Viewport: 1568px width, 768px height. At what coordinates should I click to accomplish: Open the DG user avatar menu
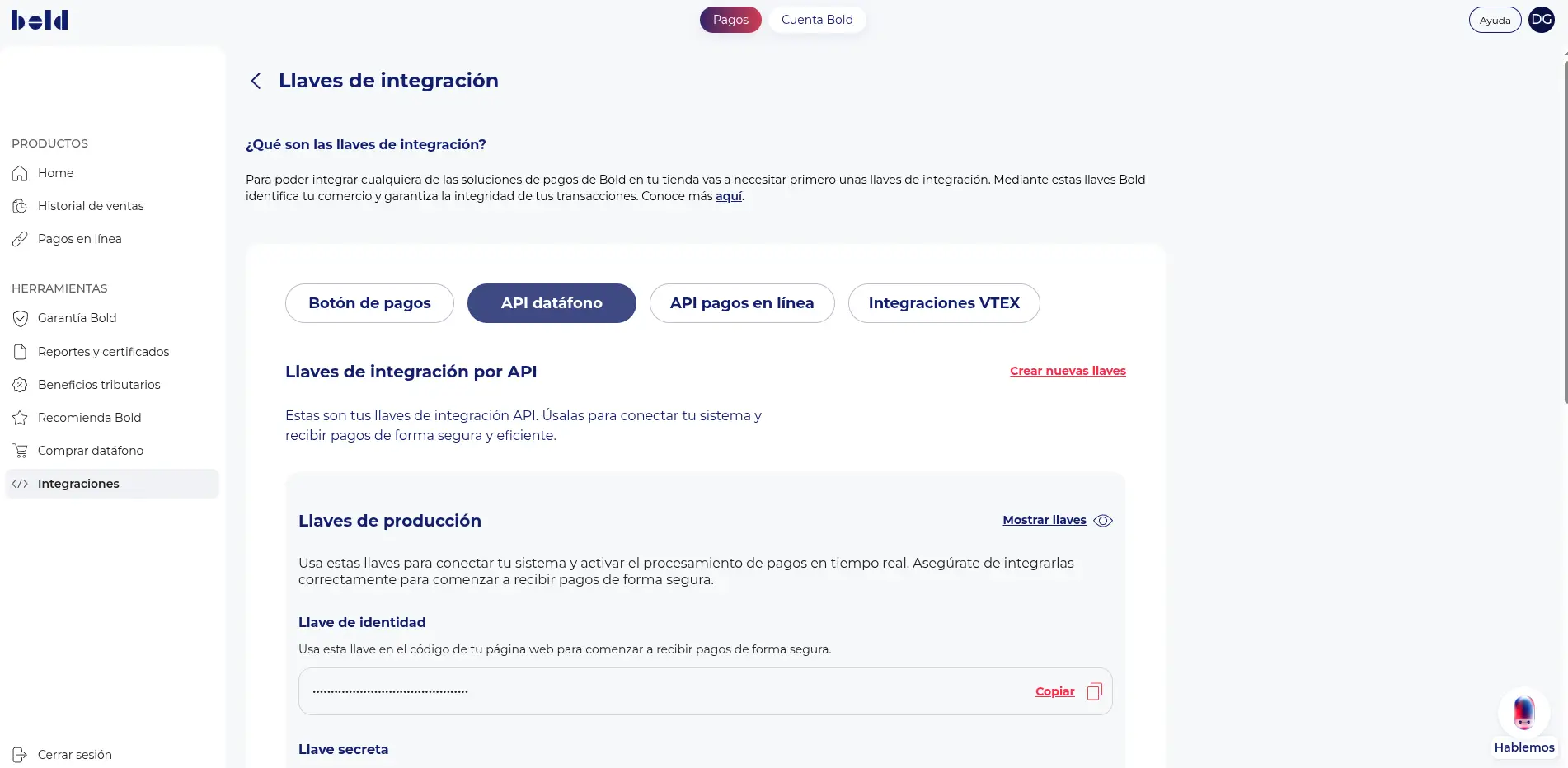pyautogui.click(x=1542, y=20)
